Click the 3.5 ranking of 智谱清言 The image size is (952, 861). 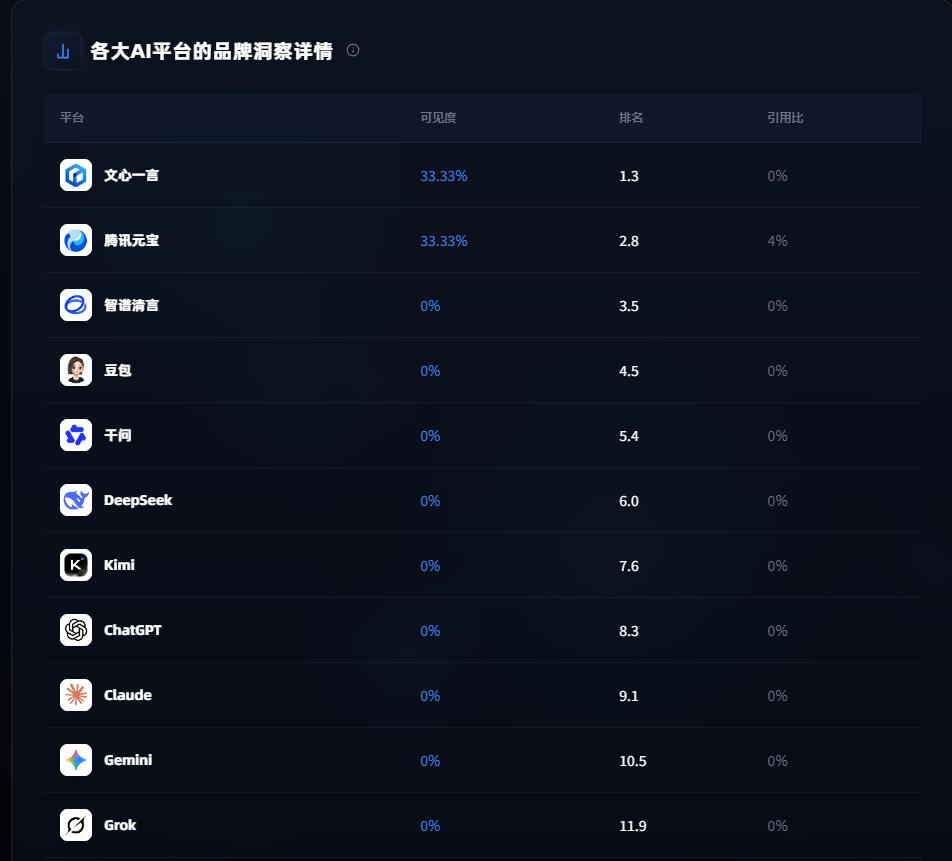pos(628,306)
